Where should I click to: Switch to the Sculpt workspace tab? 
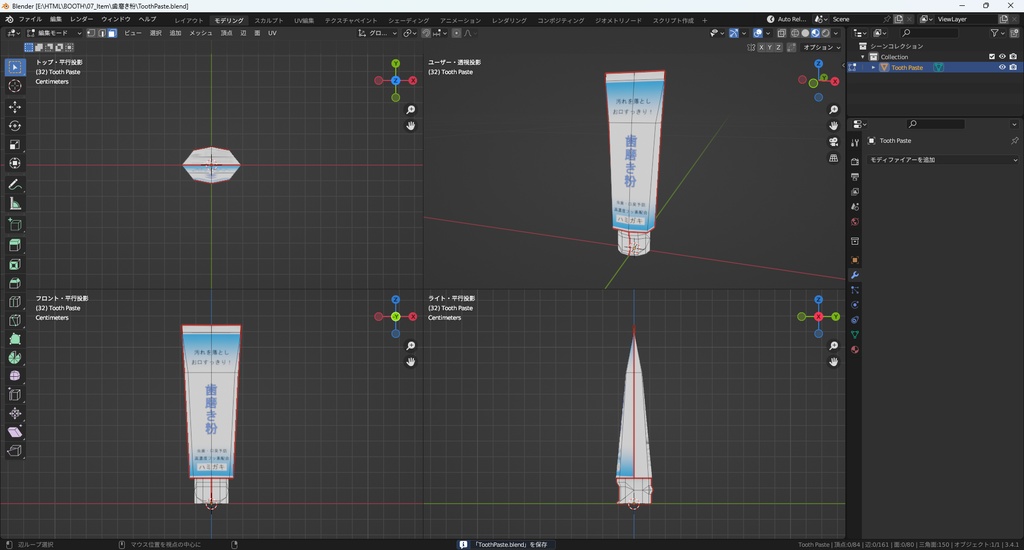coord(268,20)
